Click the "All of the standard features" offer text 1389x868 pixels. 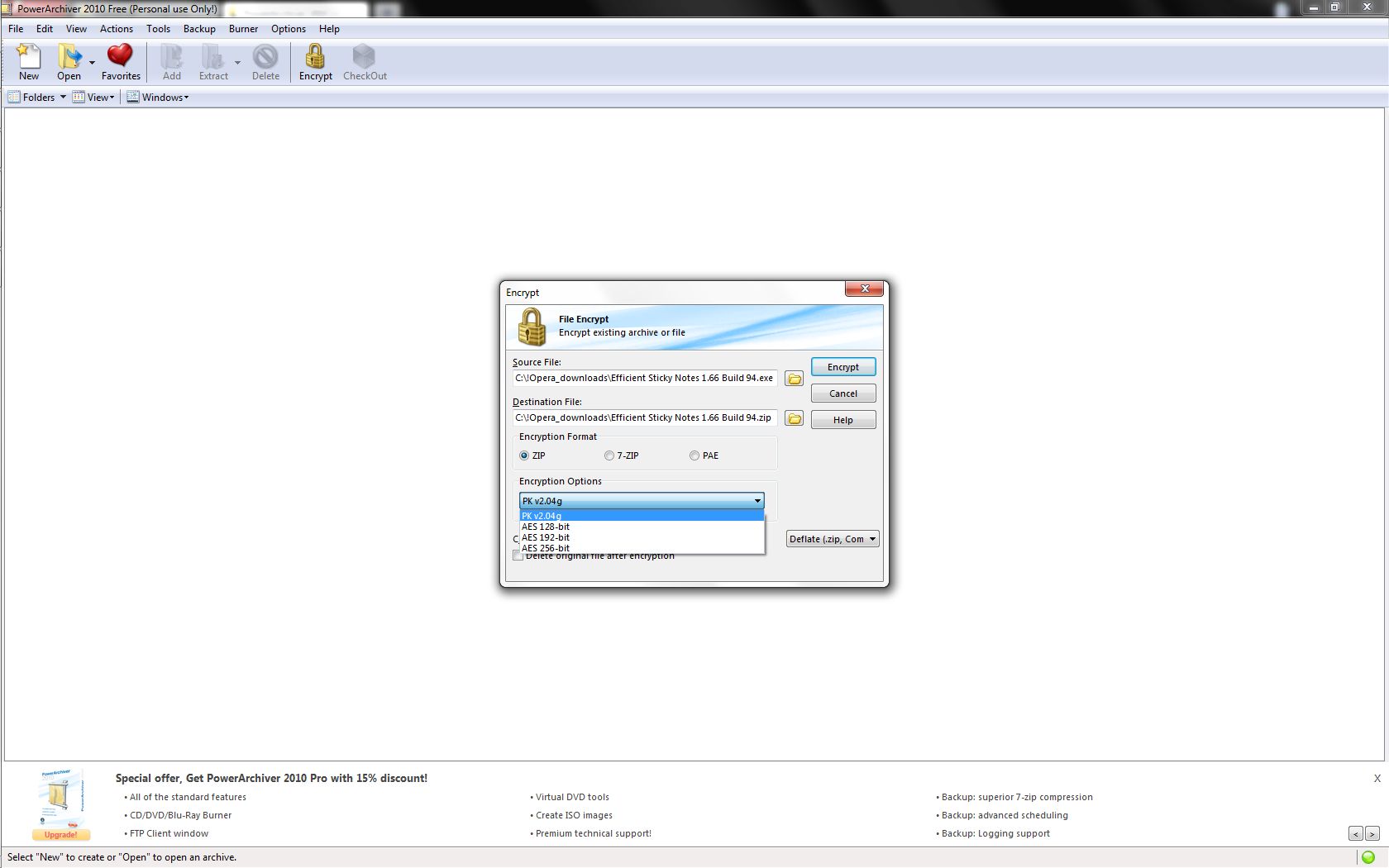click(188, 797)
